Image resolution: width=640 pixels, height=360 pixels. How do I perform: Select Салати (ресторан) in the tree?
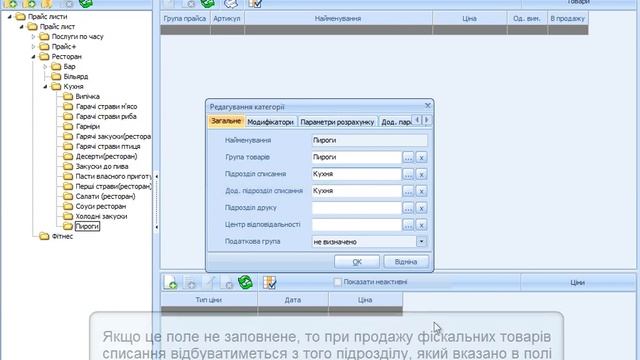[105, 196]
